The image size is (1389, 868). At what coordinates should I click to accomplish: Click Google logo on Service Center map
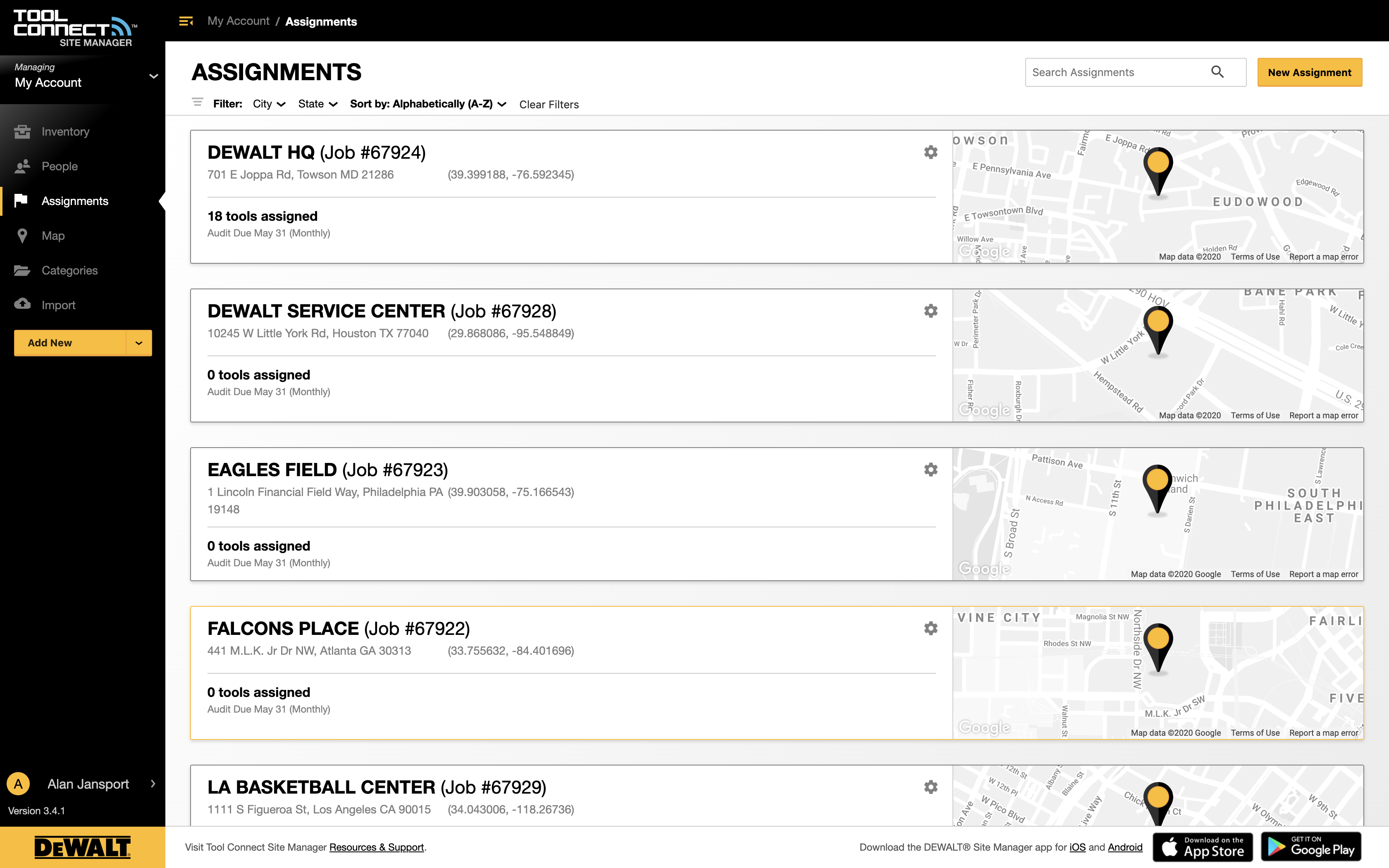tap(984, 410)
